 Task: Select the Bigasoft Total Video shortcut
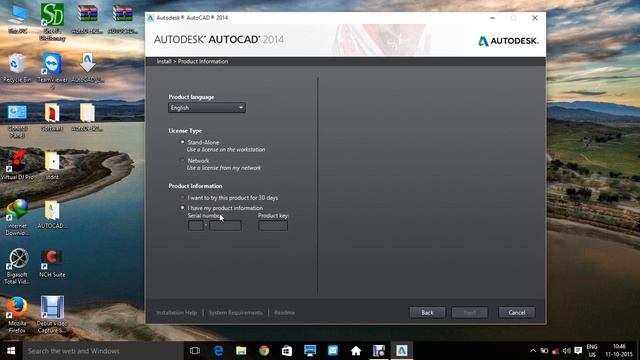(x=18, y=266)
